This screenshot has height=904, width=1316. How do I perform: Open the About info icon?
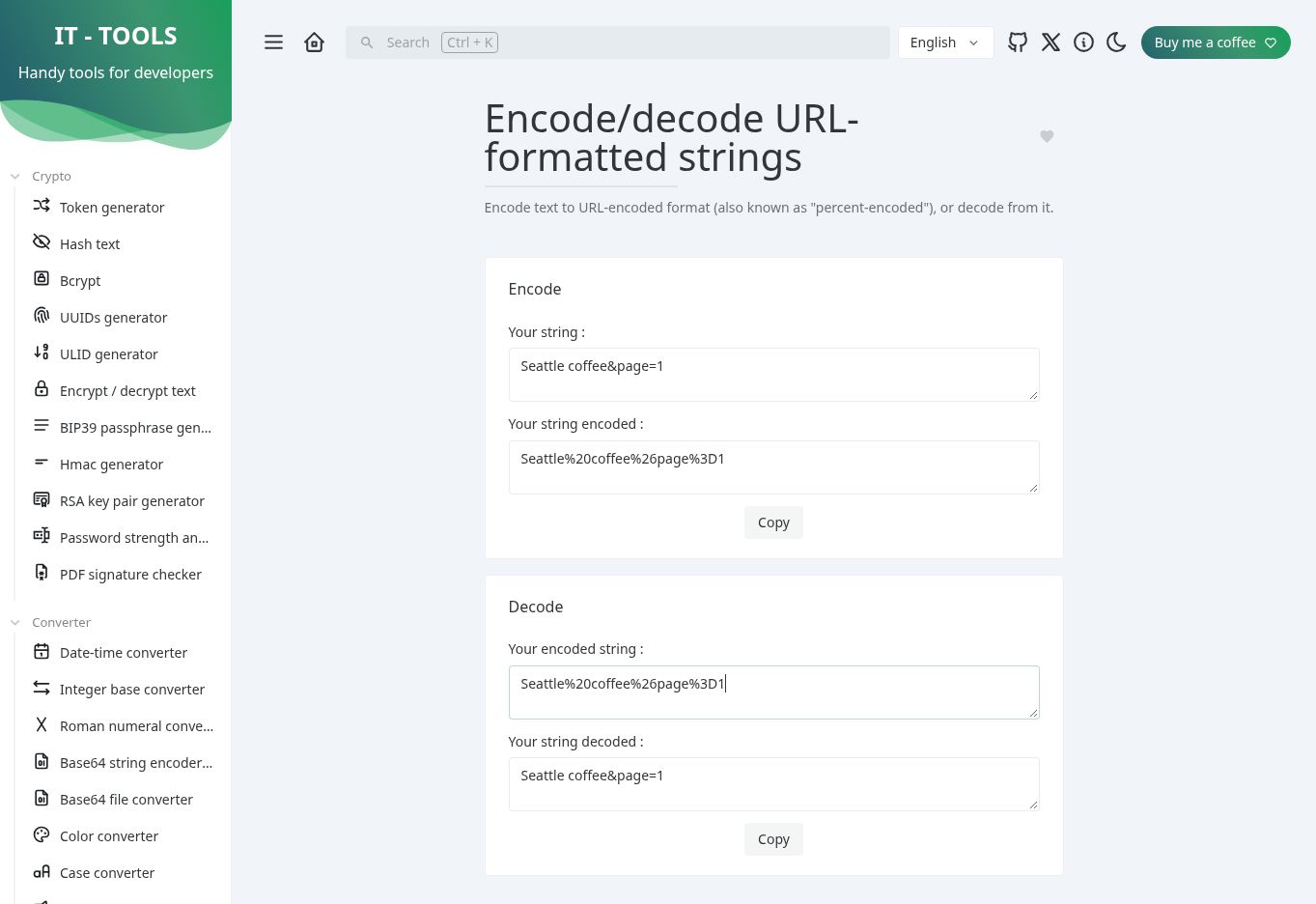click(x=1083, y=42)
